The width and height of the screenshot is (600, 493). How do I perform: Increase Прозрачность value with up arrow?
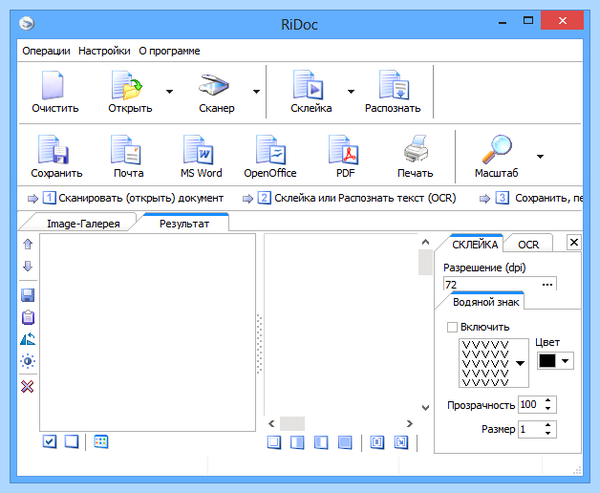(x=548, y=400)
